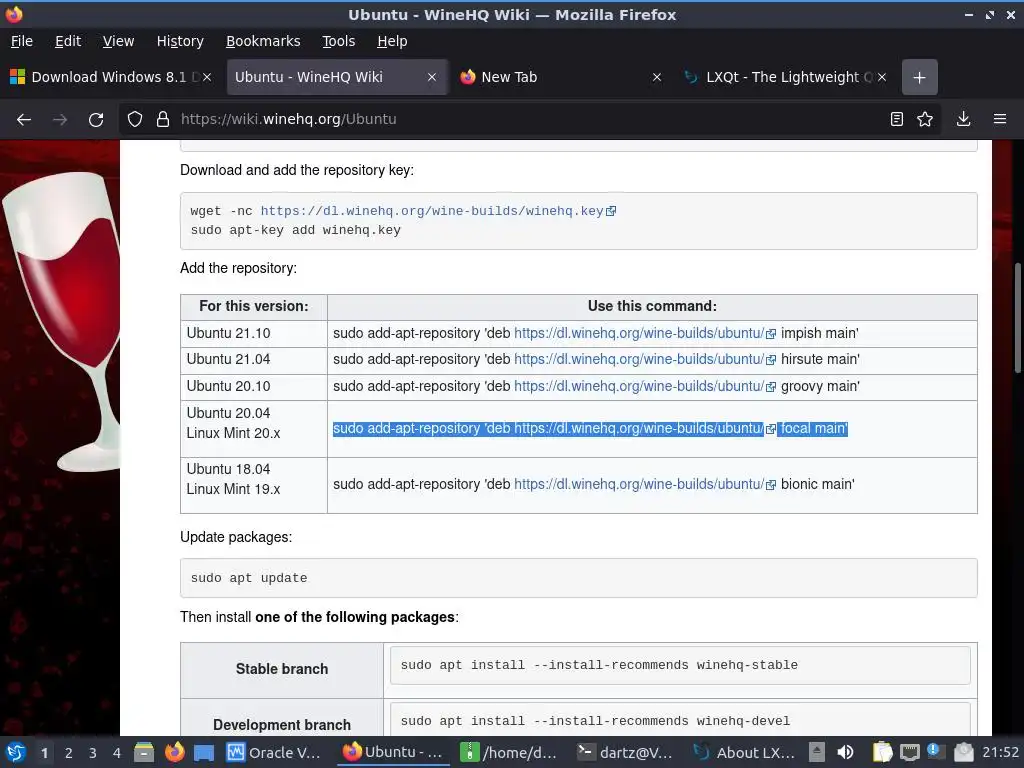Click the padlock site security icon
The width and height of the screenshot is (1024, 768).
(x=163, y=119)
